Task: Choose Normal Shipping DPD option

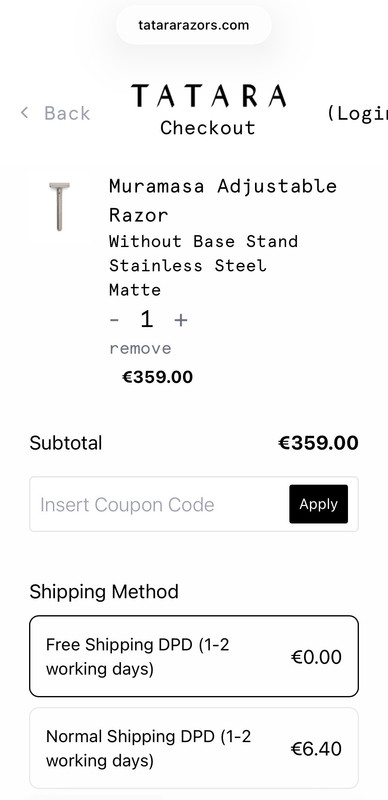Action: pyautogui.click(x=194, y=748)
